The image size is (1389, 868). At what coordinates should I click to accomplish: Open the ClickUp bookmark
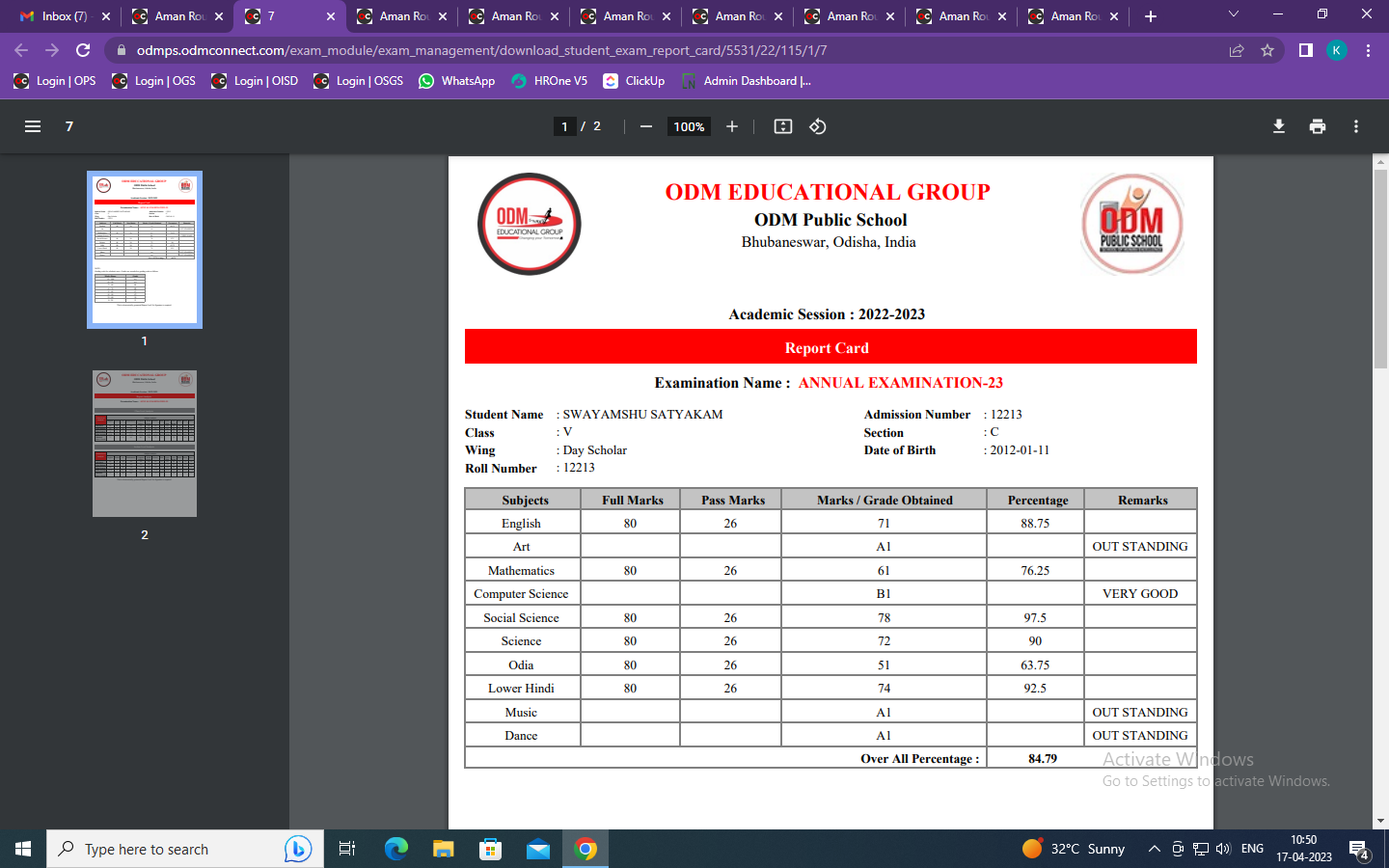point(634,81)
